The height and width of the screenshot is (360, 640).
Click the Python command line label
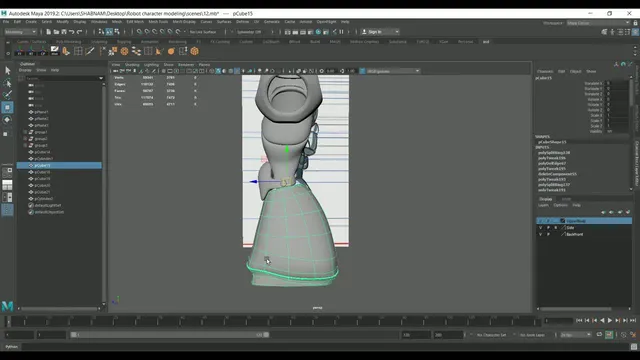[x=11, y=347]
